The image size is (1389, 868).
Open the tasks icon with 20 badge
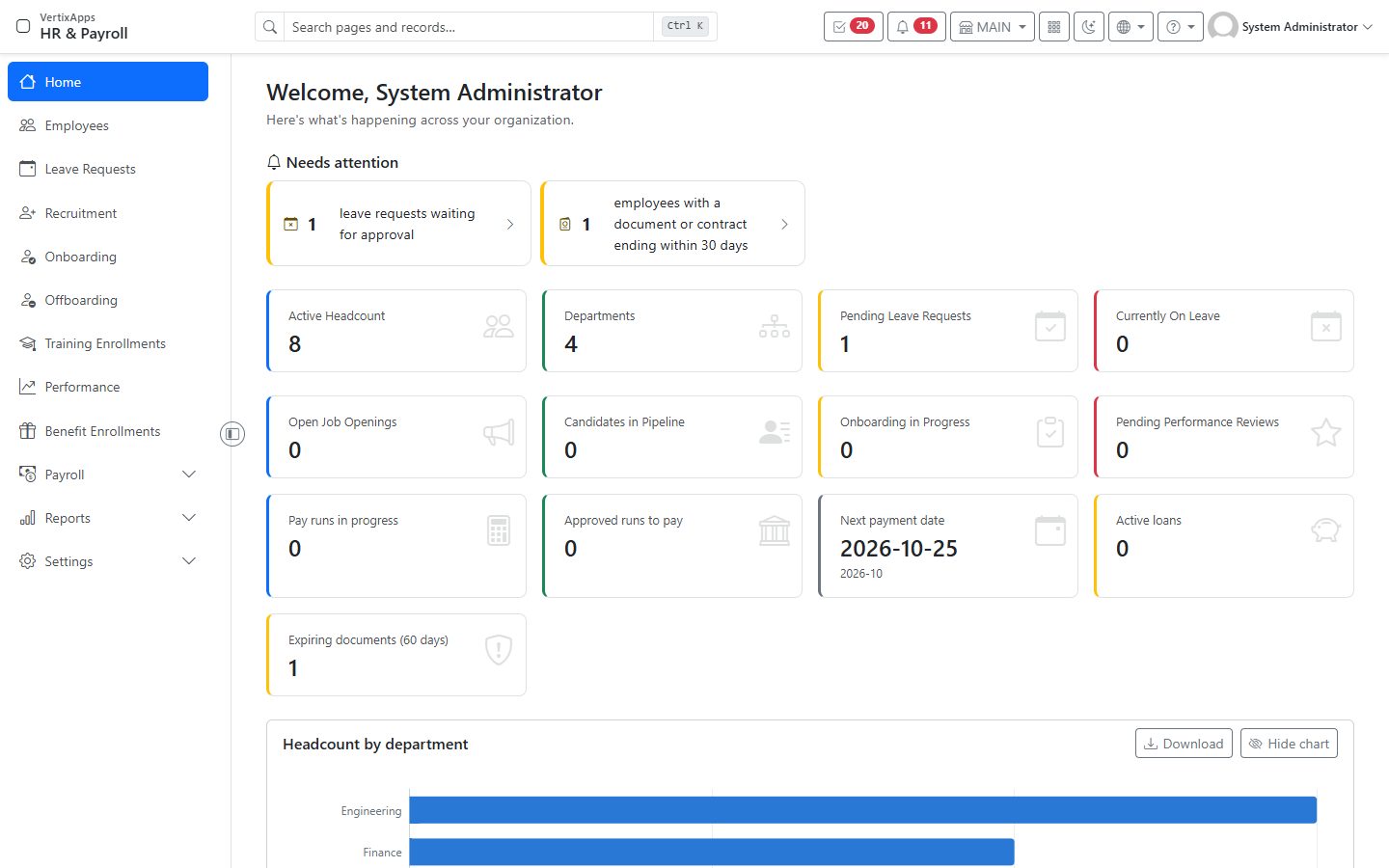point(853,27)
